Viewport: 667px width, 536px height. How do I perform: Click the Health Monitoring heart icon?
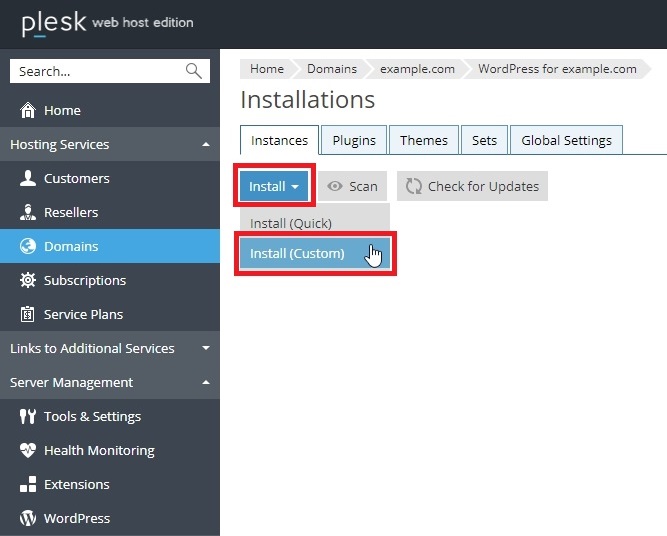click(x=27, y=450)
